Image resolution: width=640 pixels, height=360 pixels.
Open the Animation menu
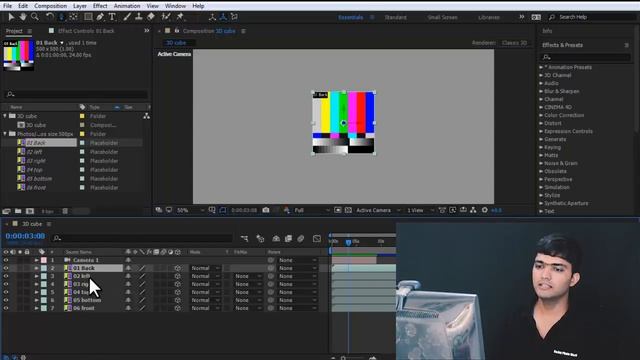coord(127,6)
